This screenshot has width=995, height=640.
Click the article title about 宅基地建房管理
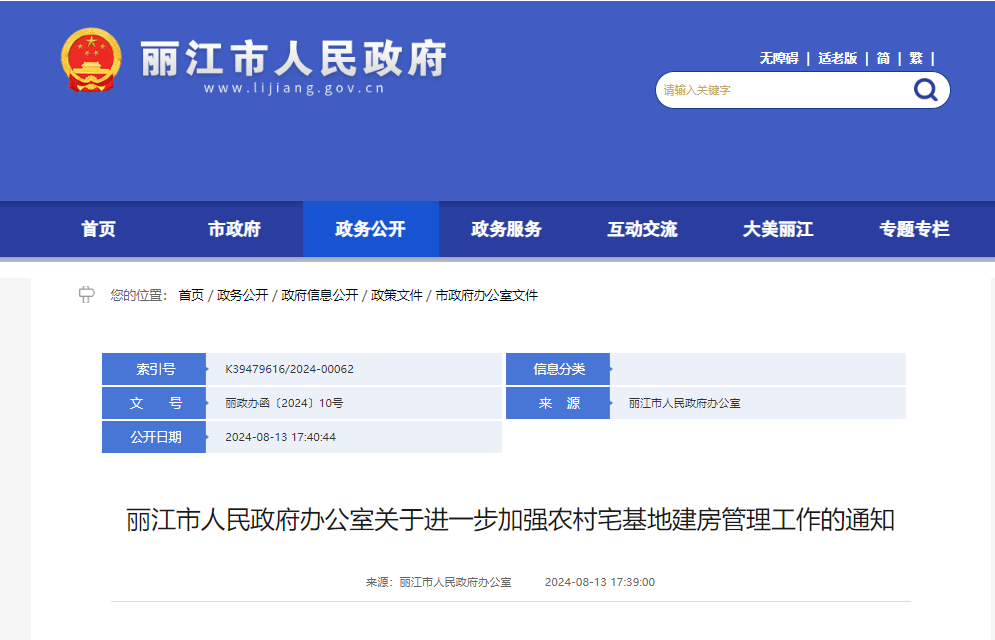click(x=510, y=520)
